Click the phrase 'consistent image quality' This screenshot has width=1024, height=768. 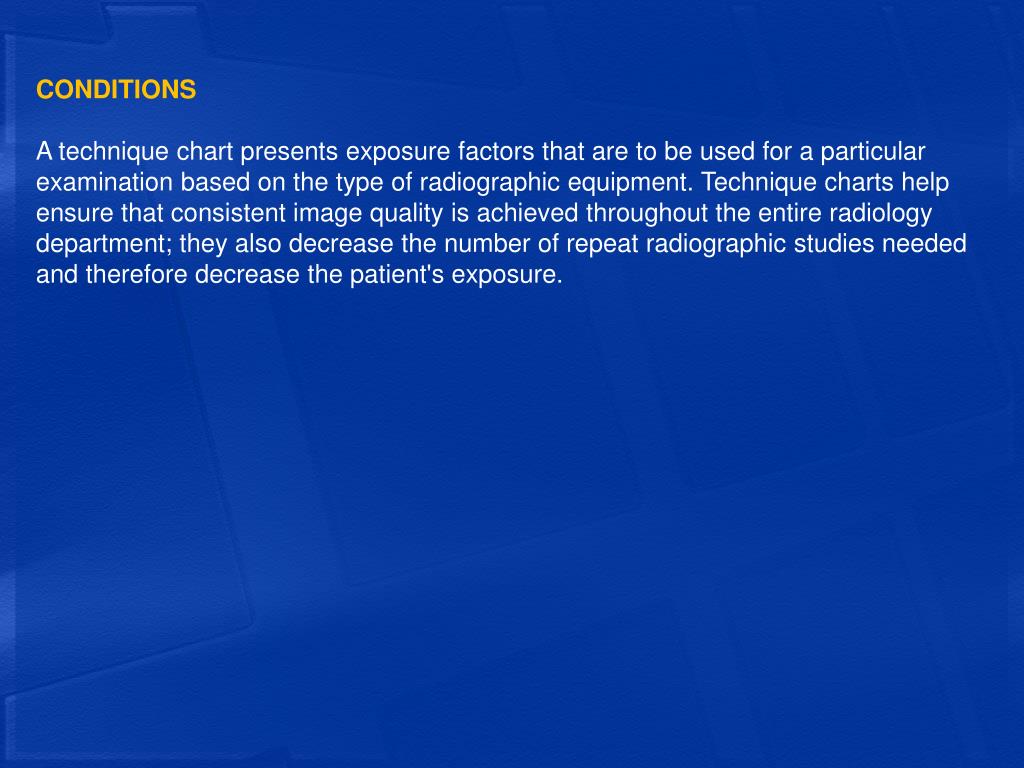(x=306, y=213)
